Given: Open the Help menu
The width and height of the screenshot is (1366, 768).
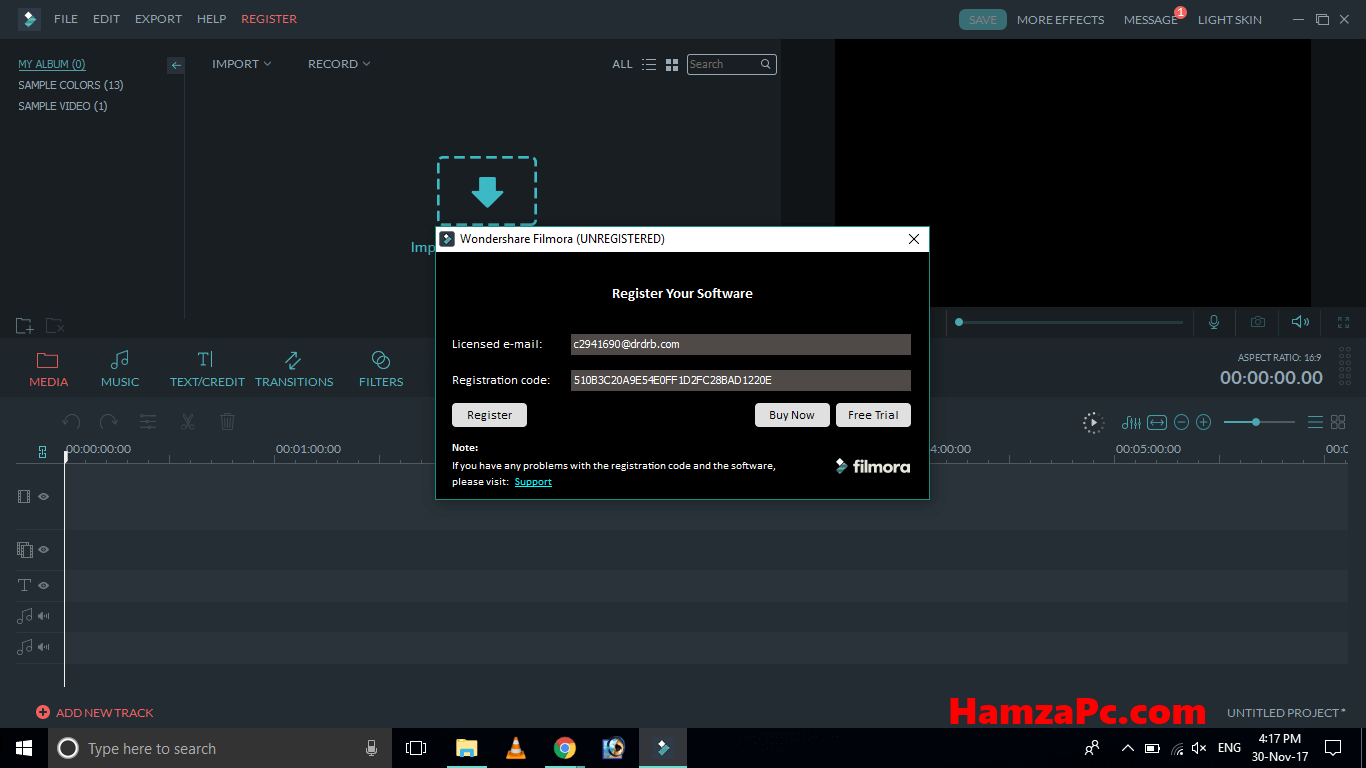Looking at the screenshot, I should 211,19.
